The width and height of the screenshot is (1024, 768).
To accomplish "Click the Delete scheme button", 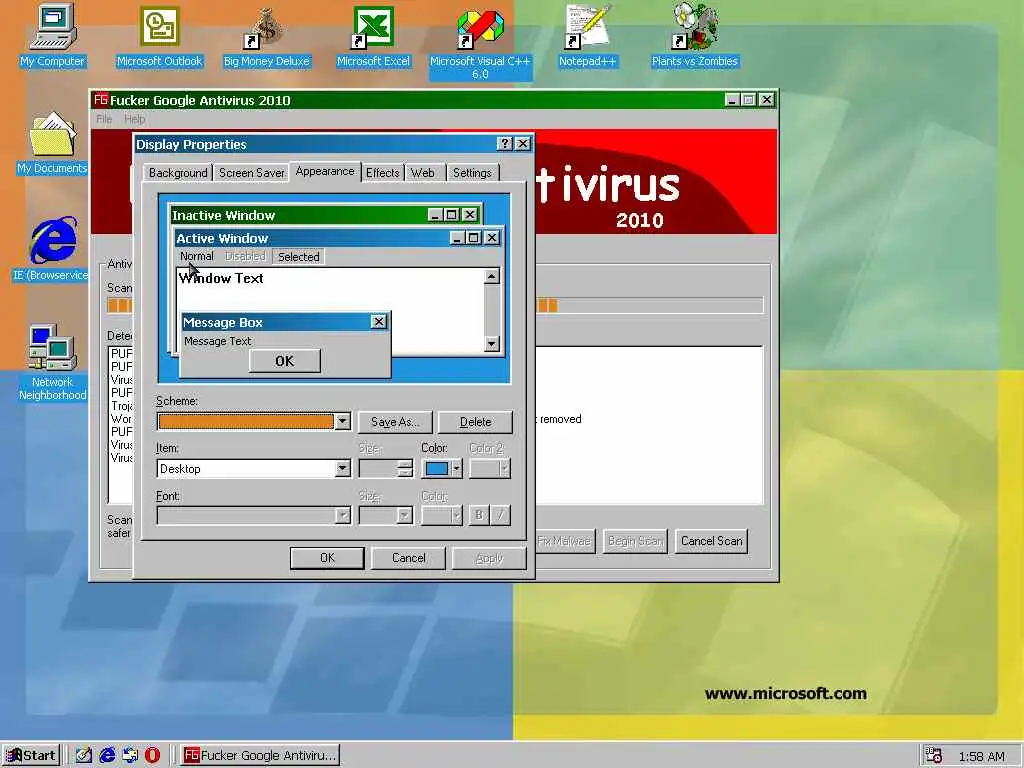I will pyautogui.click(x=475, y=422).
